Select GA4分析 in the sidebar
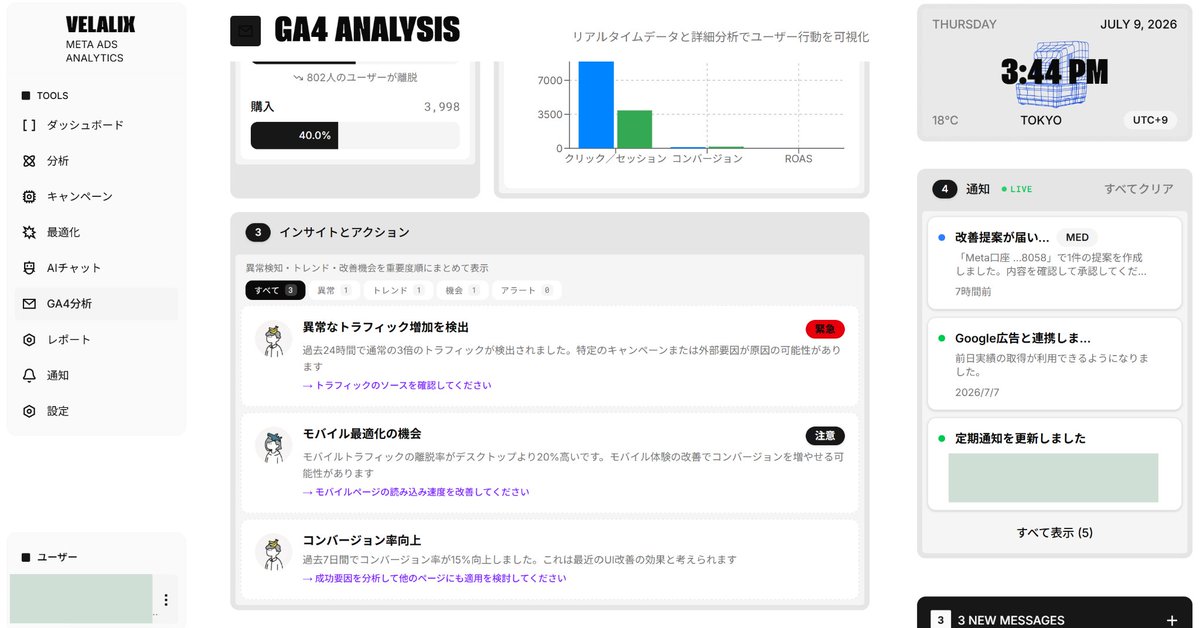This screenshot has height=628, width=1200. (96, 304)
